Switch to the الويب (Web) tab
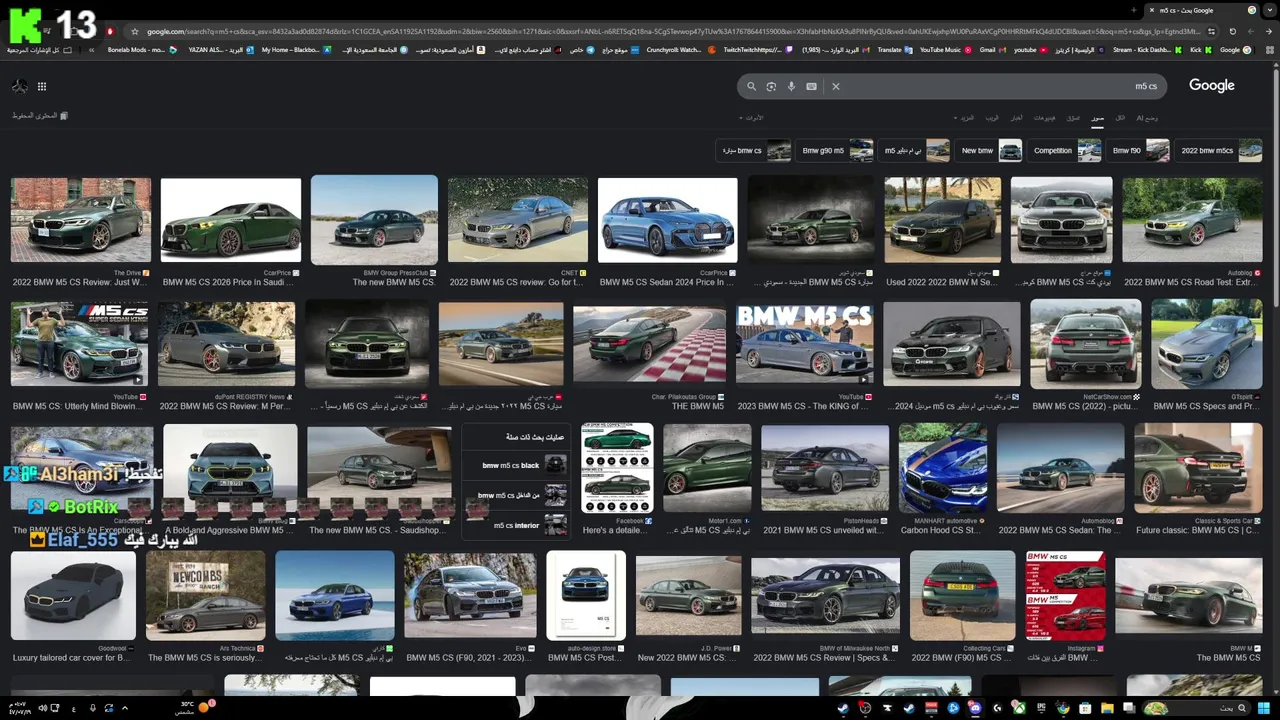Screen dimensions: 1280x720 (992, 118)
